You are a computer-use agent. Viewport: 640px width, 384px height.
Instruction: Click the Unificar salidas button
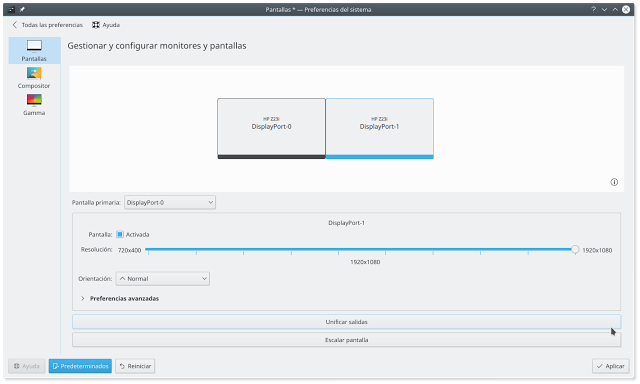[x=347, y=322]
